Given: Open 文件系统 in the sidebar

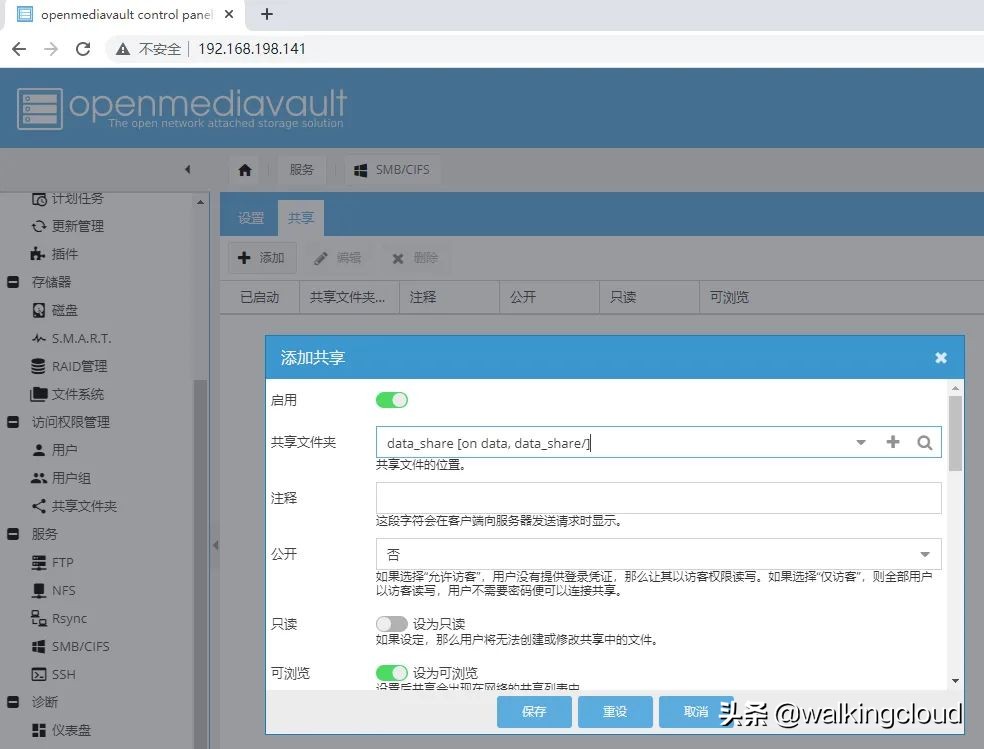Looking at the screenshot, I should pyautogui.click(x=67, y=395).
